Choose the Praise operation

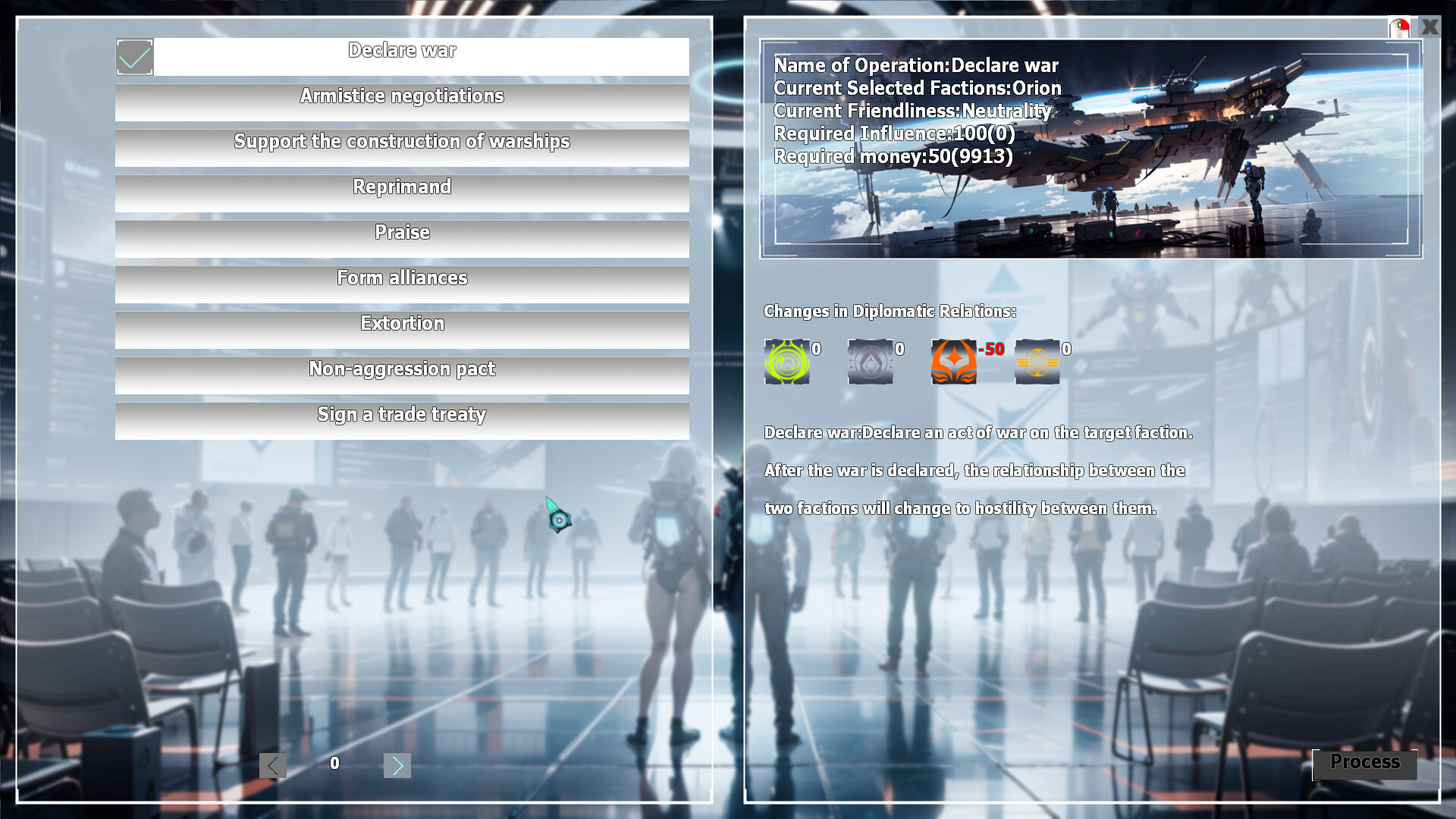tap(402, 239)
